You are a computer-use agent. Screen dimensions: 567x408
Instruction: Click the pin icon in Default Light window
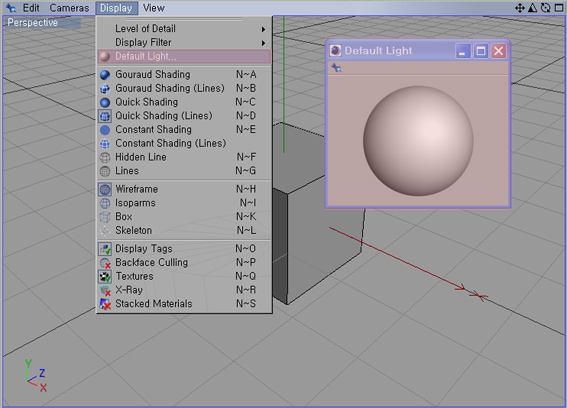click(x=337, y=68)
